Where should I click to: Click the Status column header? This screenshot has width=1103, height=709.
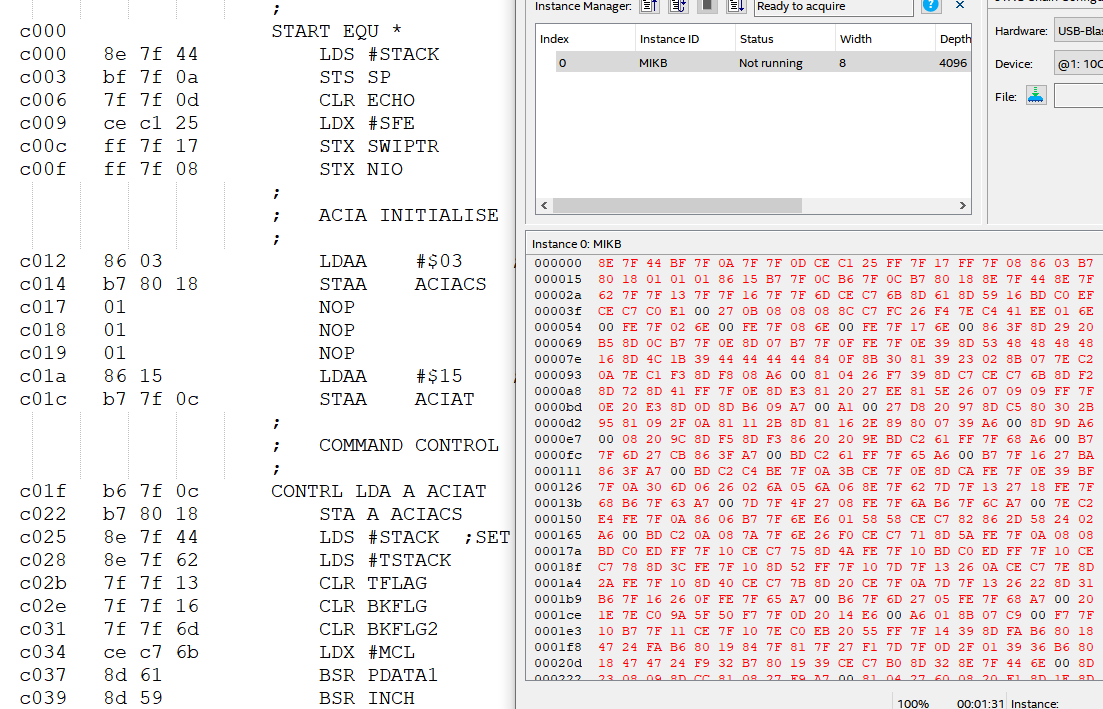784,39
